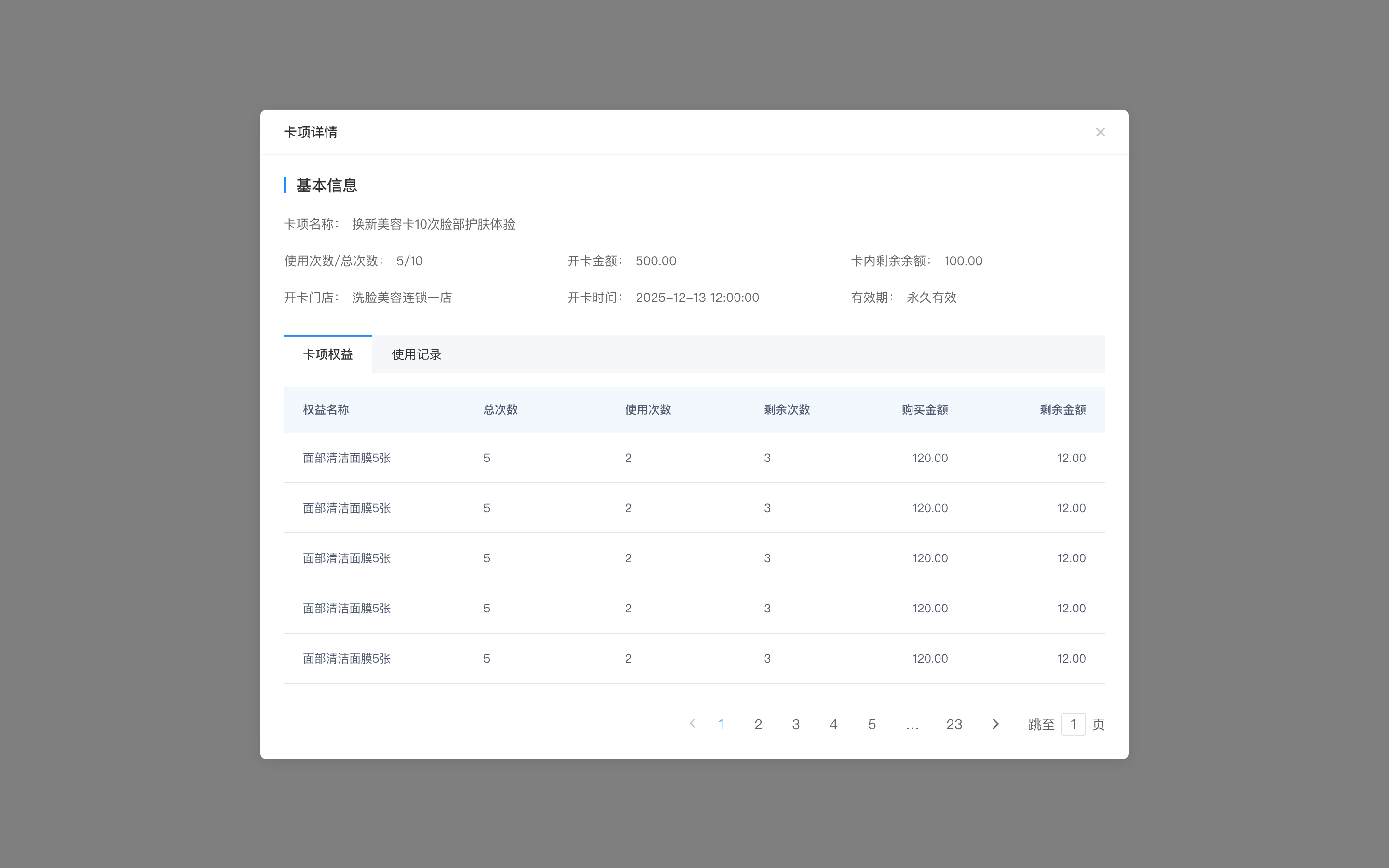The image size is (1389, 868).
Task: Click the 权益名称 column header
Action: coord(326,409)
